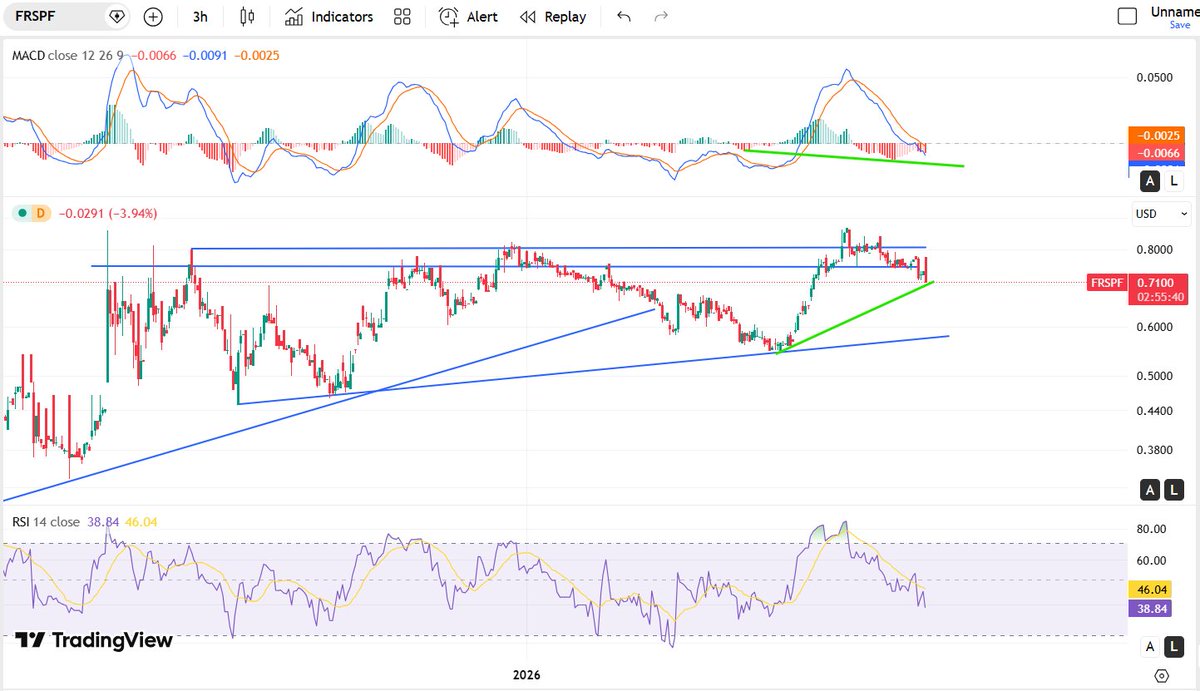Click the green market status dot

[x=21, y=213]
